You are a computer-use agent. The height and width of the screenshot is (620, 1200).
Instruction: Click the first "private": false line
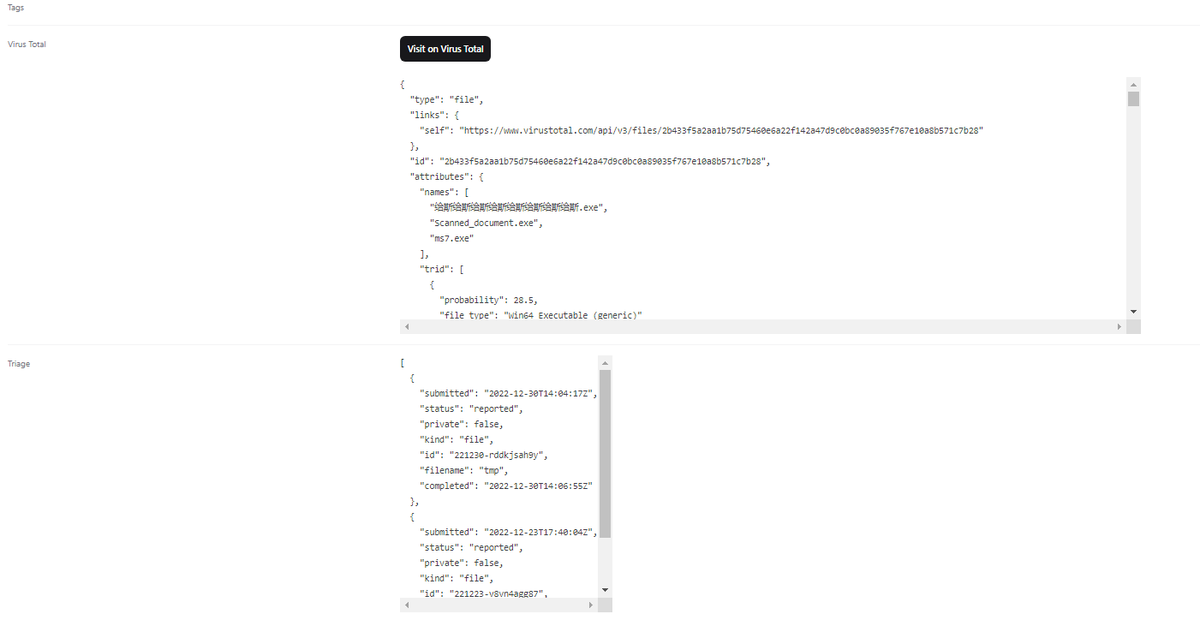point(462,424)
